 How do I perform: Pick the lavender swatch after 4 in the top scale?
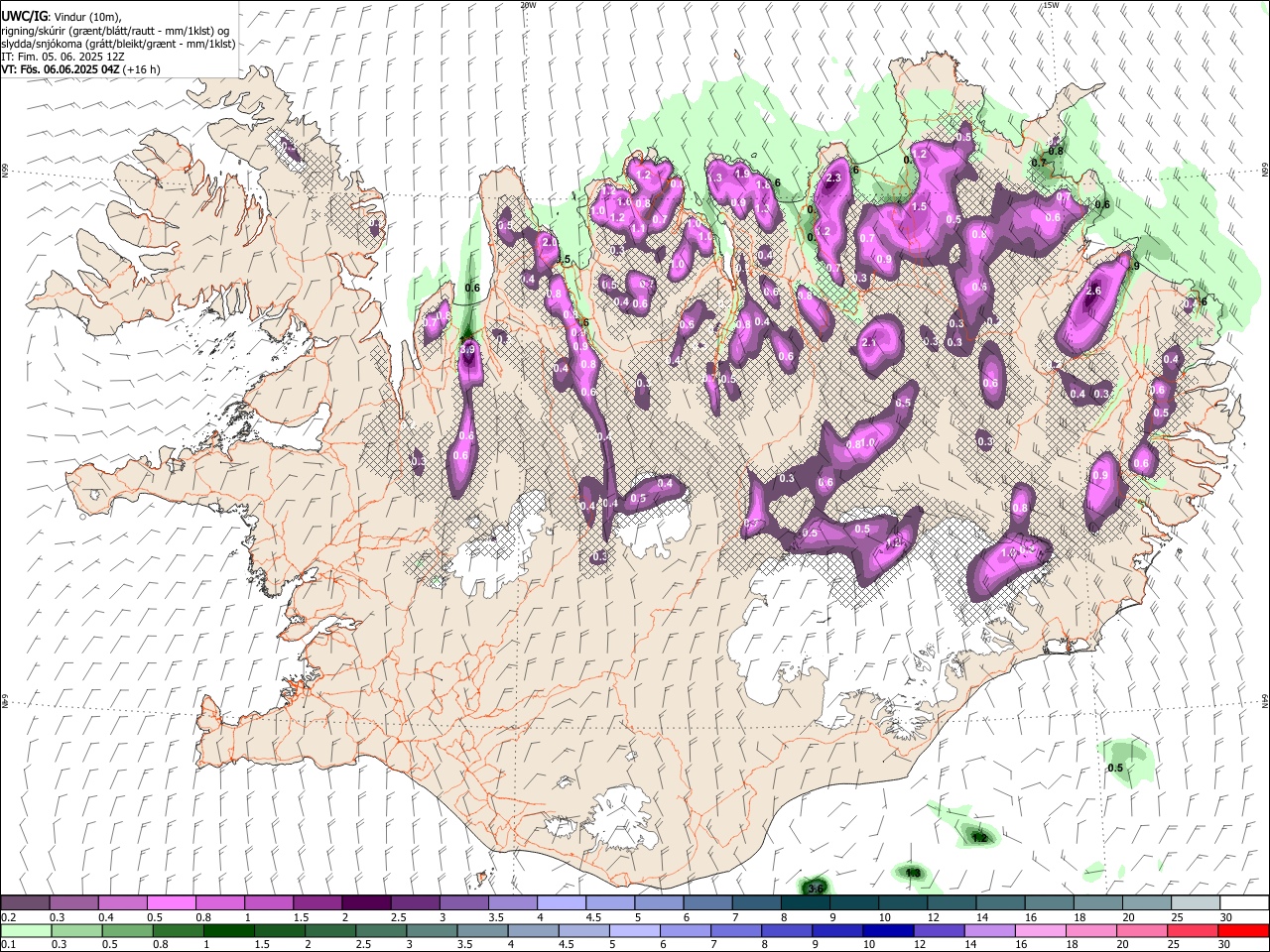[x=561, y=903]
